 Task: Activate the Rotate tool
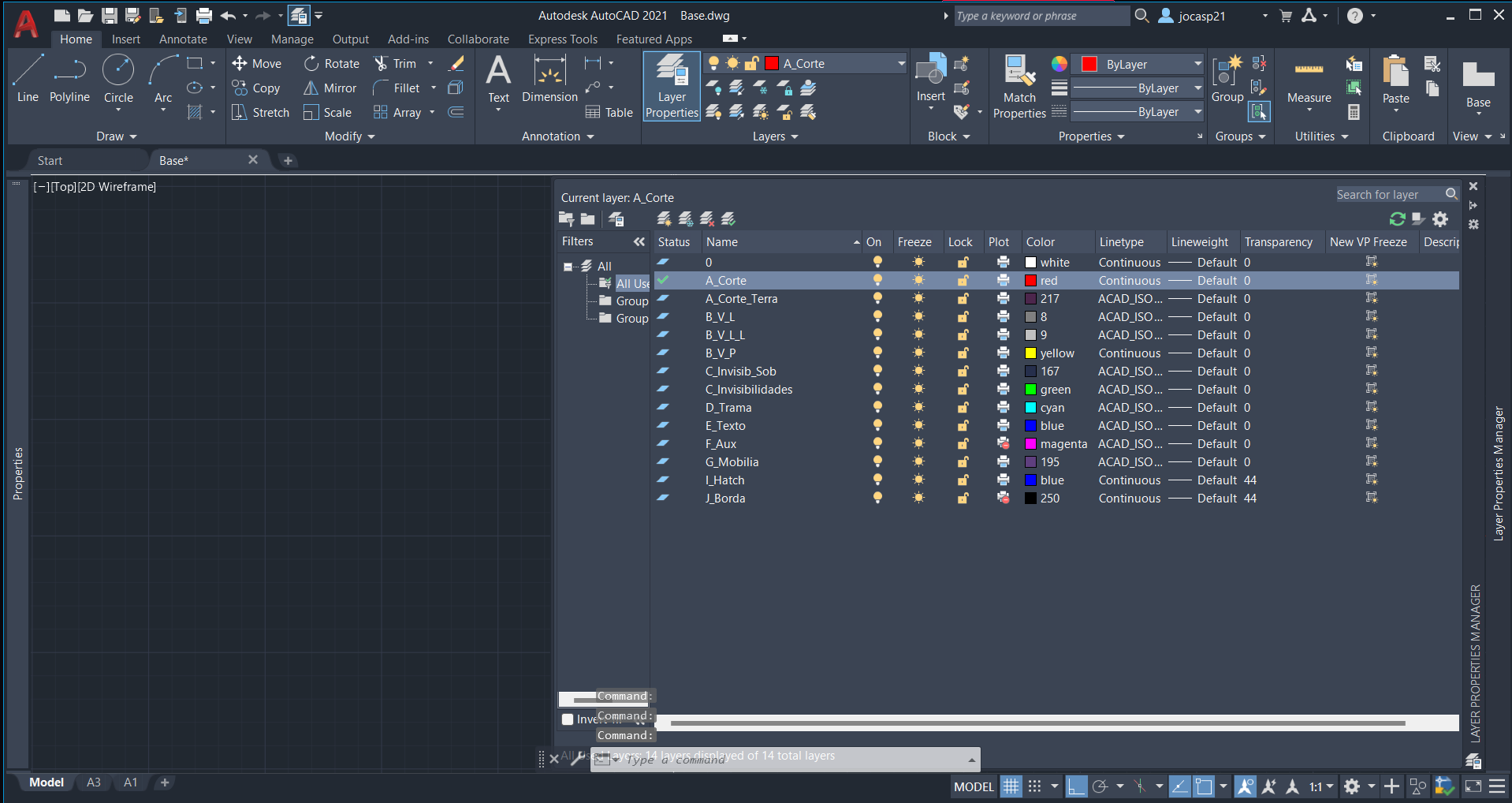click(332, 64)
